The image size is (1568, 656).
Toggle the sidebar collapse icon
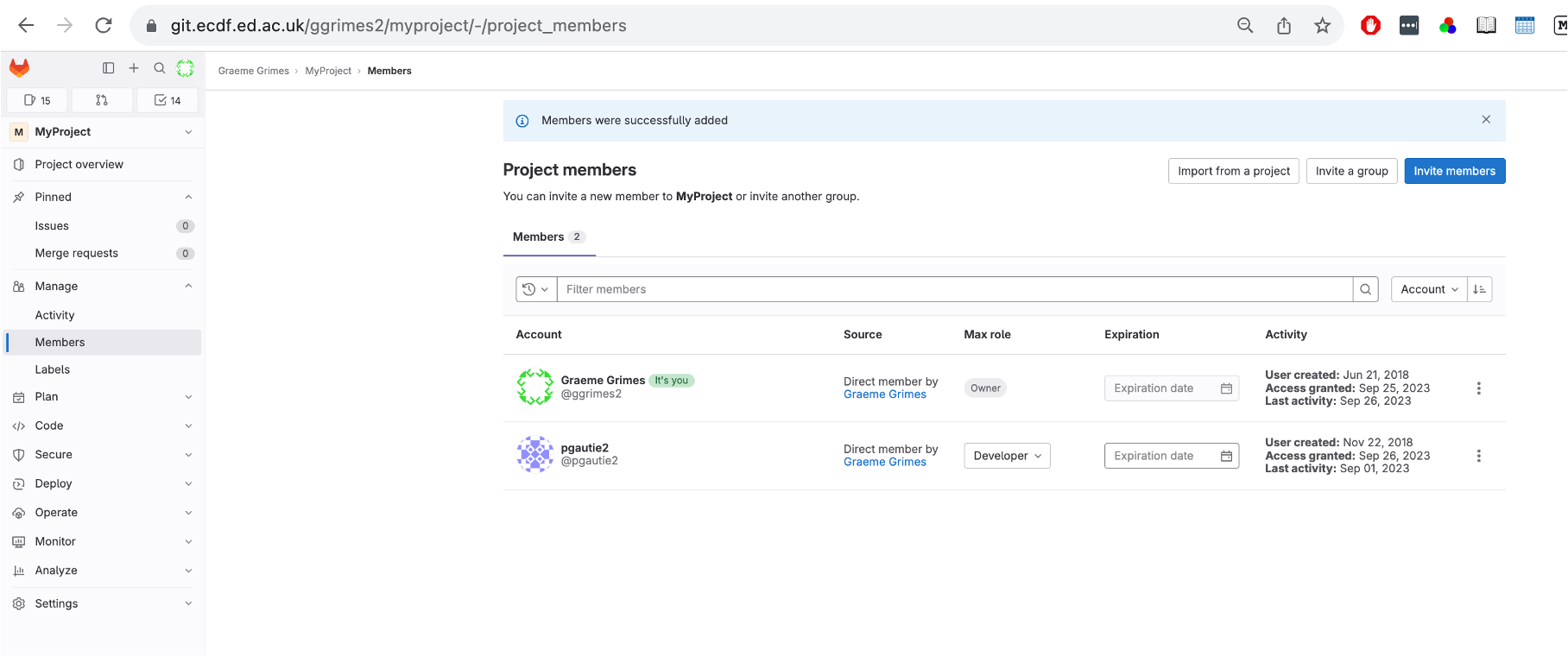click(x=108, y=67)
